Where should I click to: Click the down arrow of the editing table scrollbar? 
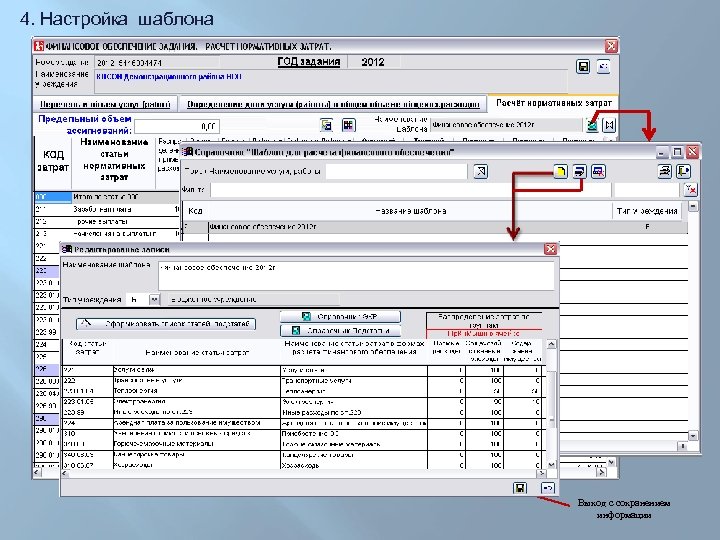coord(551,465)
